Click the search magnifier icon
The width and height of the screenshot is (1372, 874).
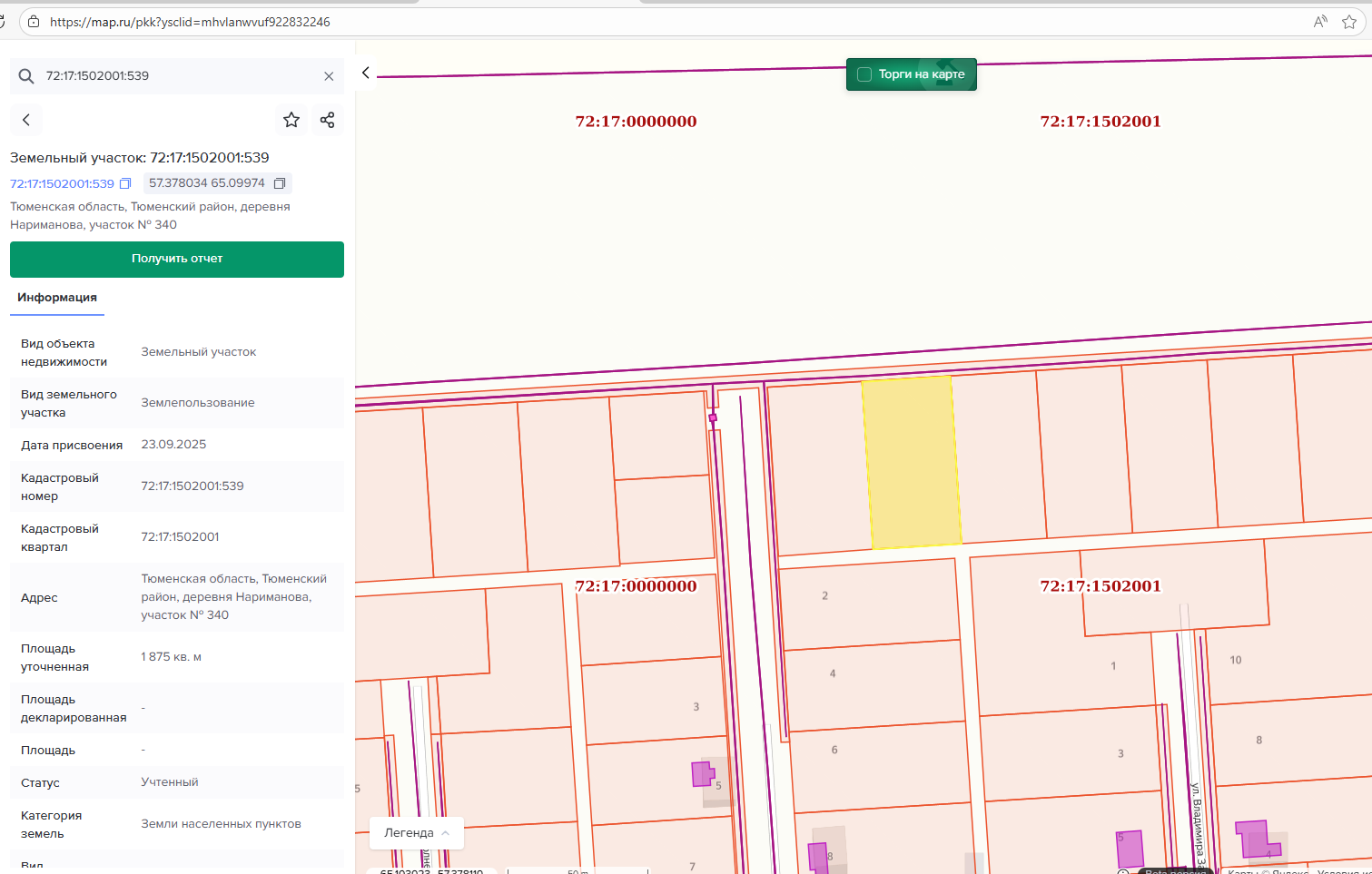coord(26,76)
